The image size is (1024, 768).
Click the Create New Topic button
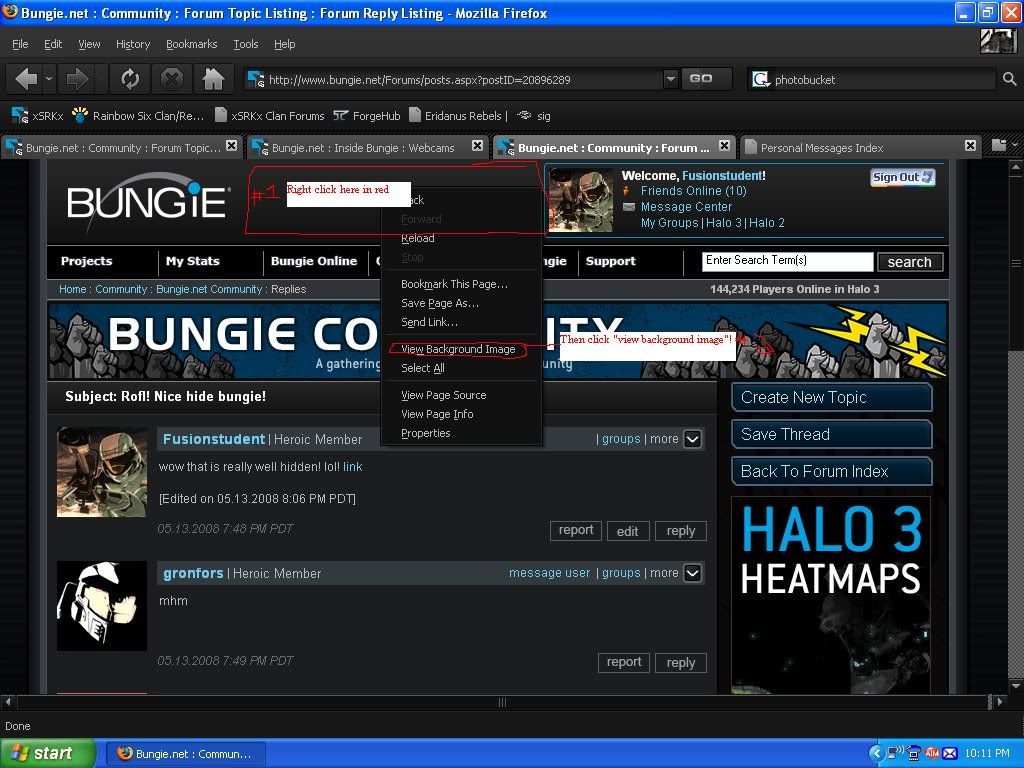(x=831, y=397)
